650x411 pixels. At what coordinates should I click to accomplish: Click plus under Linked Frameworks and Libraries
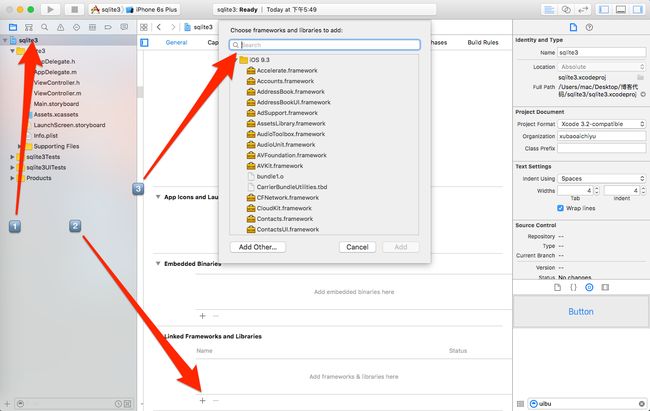tap(202, 401)
